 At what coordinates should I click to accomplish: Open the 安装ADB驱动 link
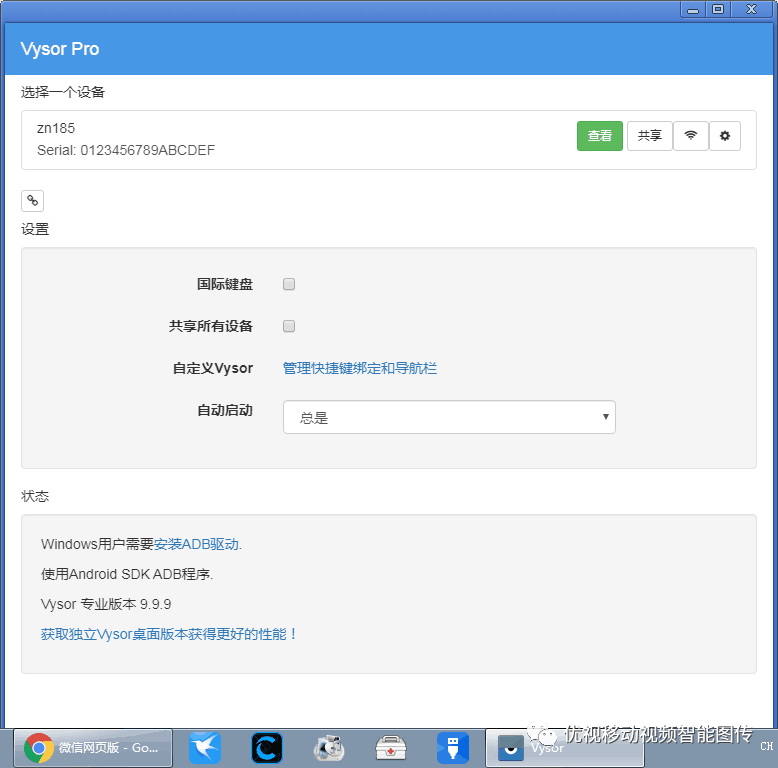196,544
